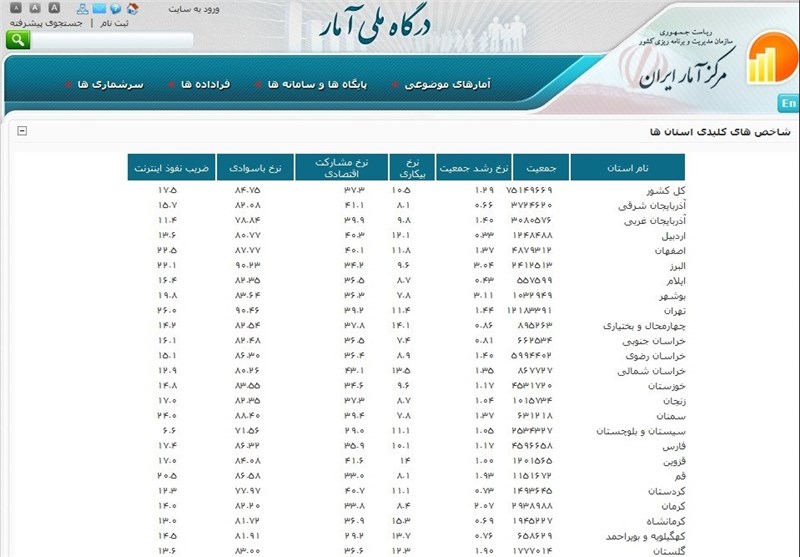Viewport: 800px width, 557px height.
Task: Switch site language with En button
Action: point(788,104)
